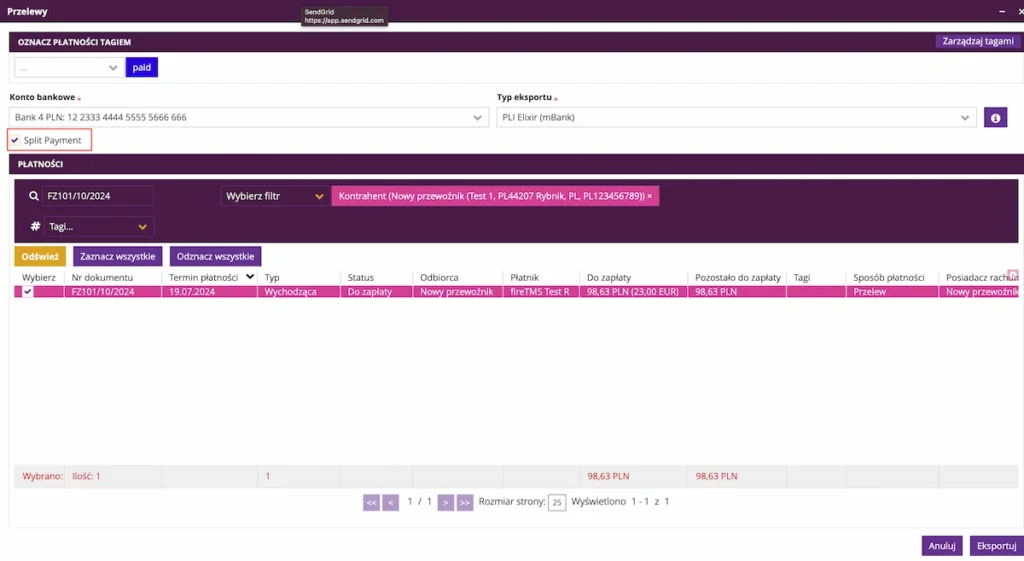Image resolution: width=1024 pixels, height=561 pixels.
Task: Click the search magnifier icon
Action: coord(34,196)
